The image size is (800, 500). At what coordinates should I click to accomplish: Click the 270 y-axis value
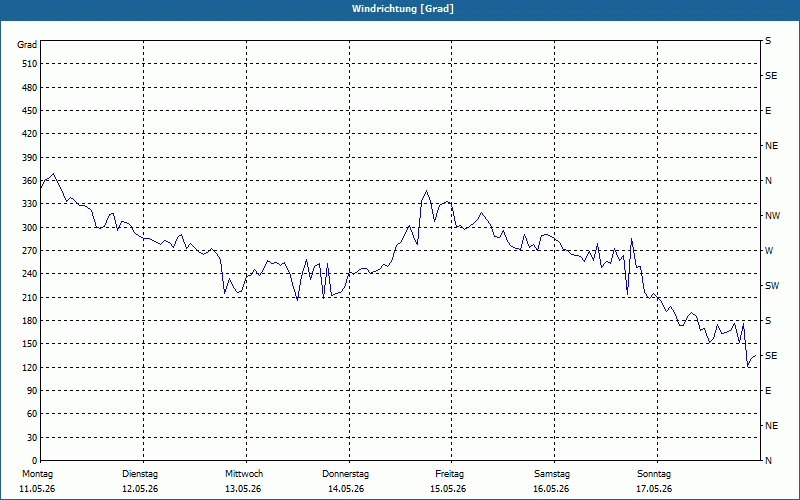point(30,251)
